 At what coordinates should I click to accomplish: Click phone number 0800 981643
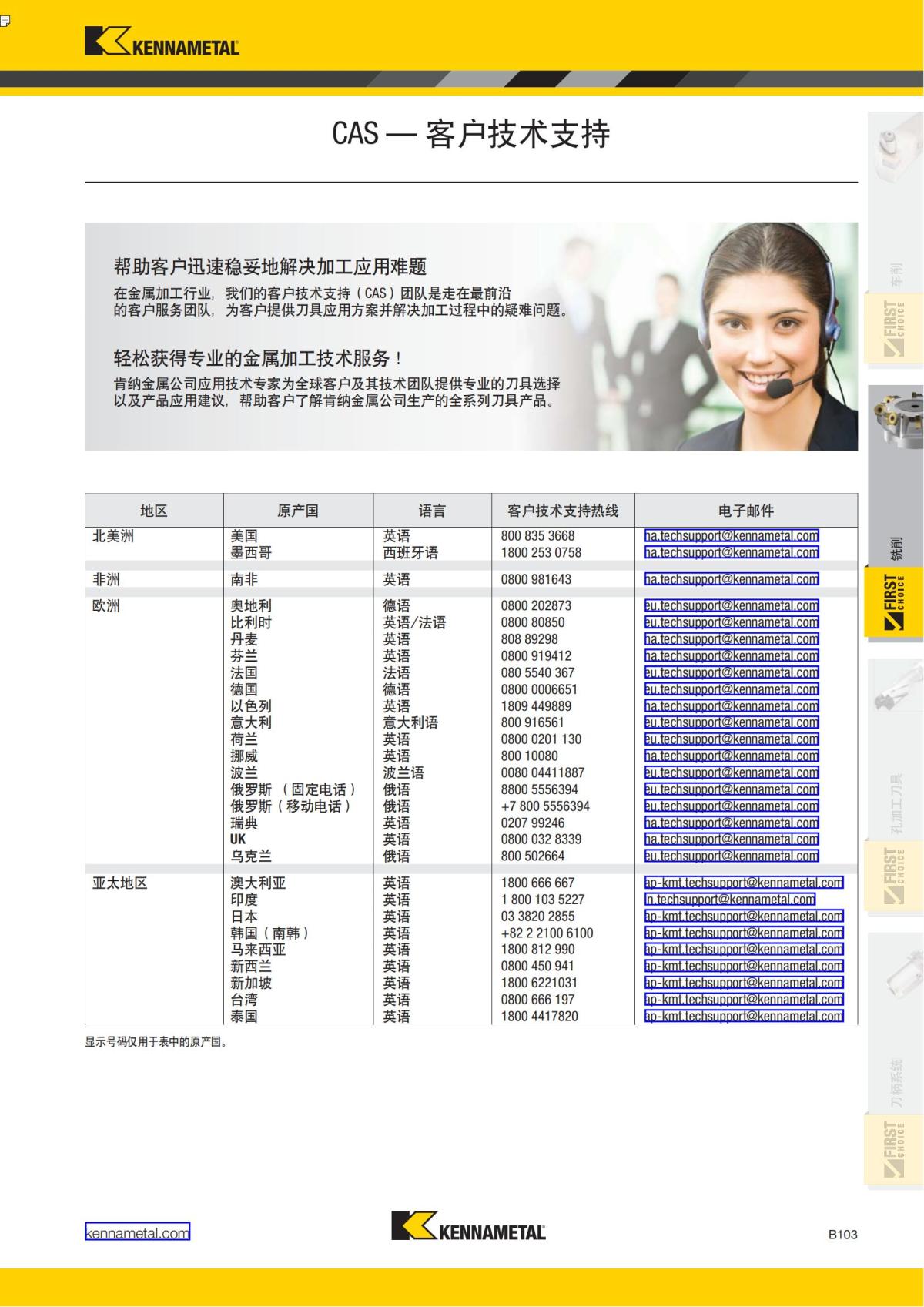coord(536,579)
